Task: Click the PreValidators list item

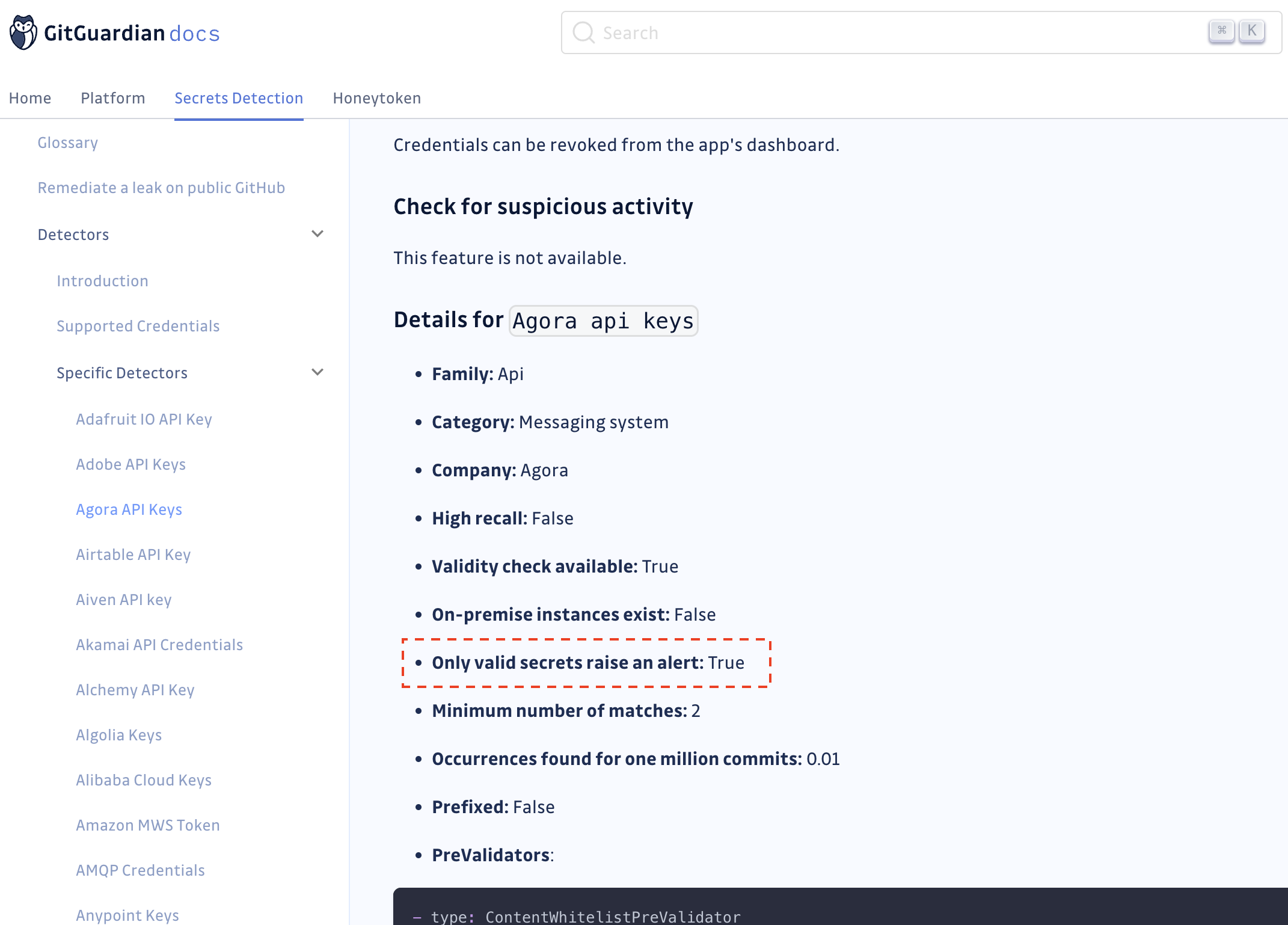Action: click(493, 855)
